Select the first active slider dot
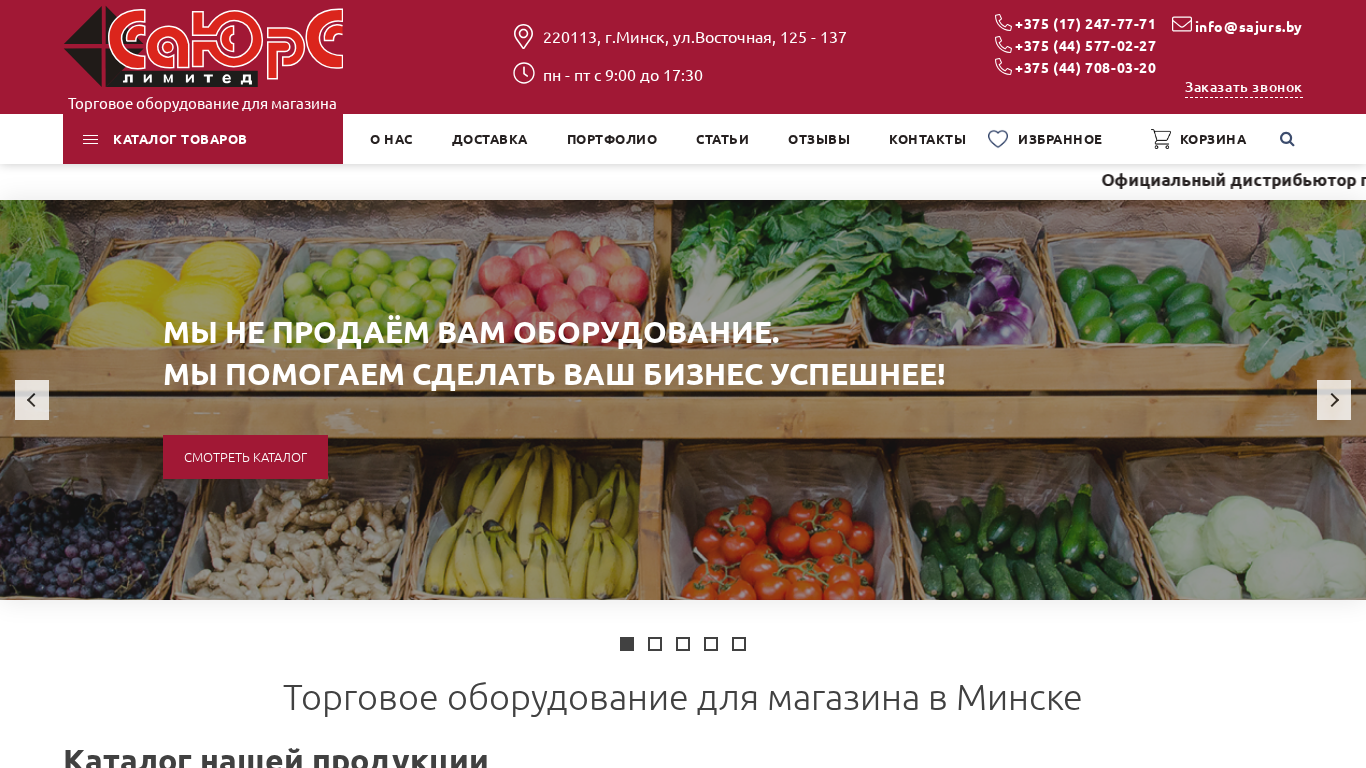 [627, 644]
